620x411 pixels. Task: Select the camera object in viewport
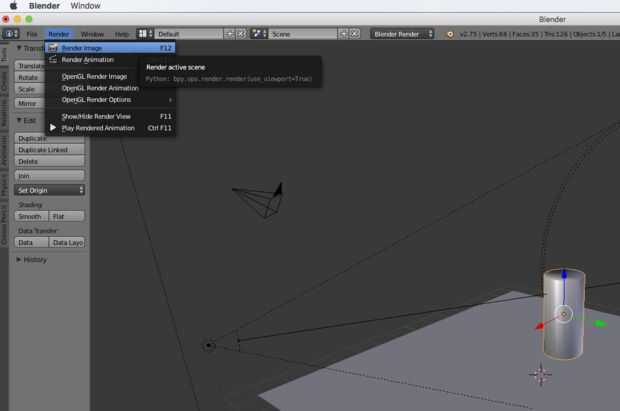[x=261, y=200]
